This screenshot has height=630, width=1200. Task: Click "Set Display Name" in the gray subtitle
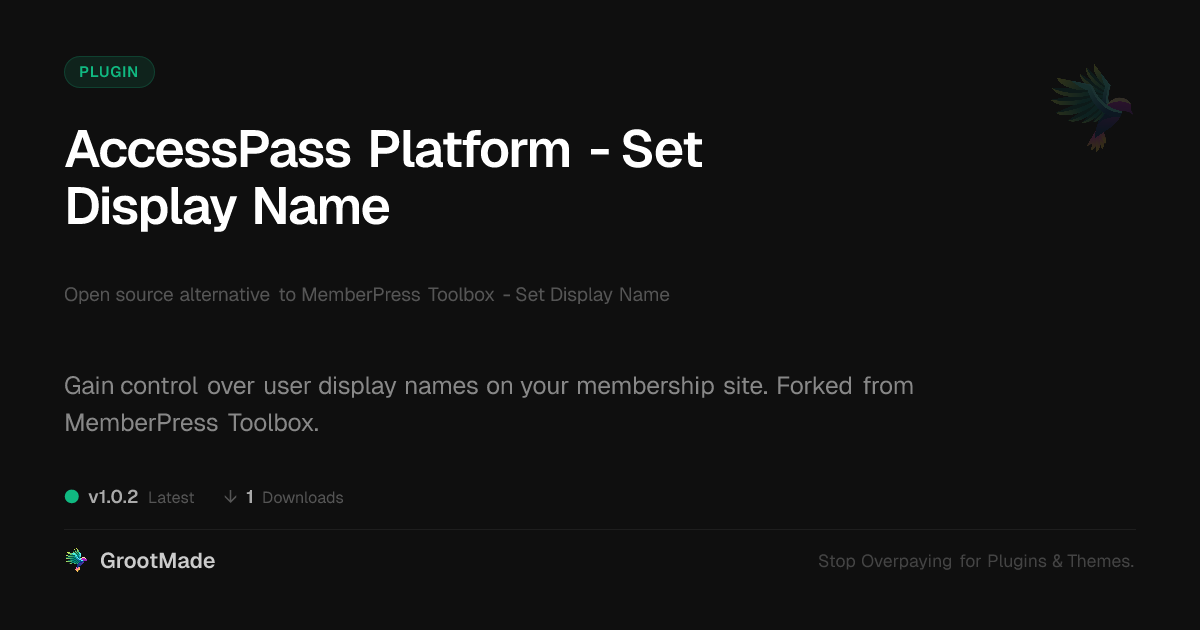592,295
